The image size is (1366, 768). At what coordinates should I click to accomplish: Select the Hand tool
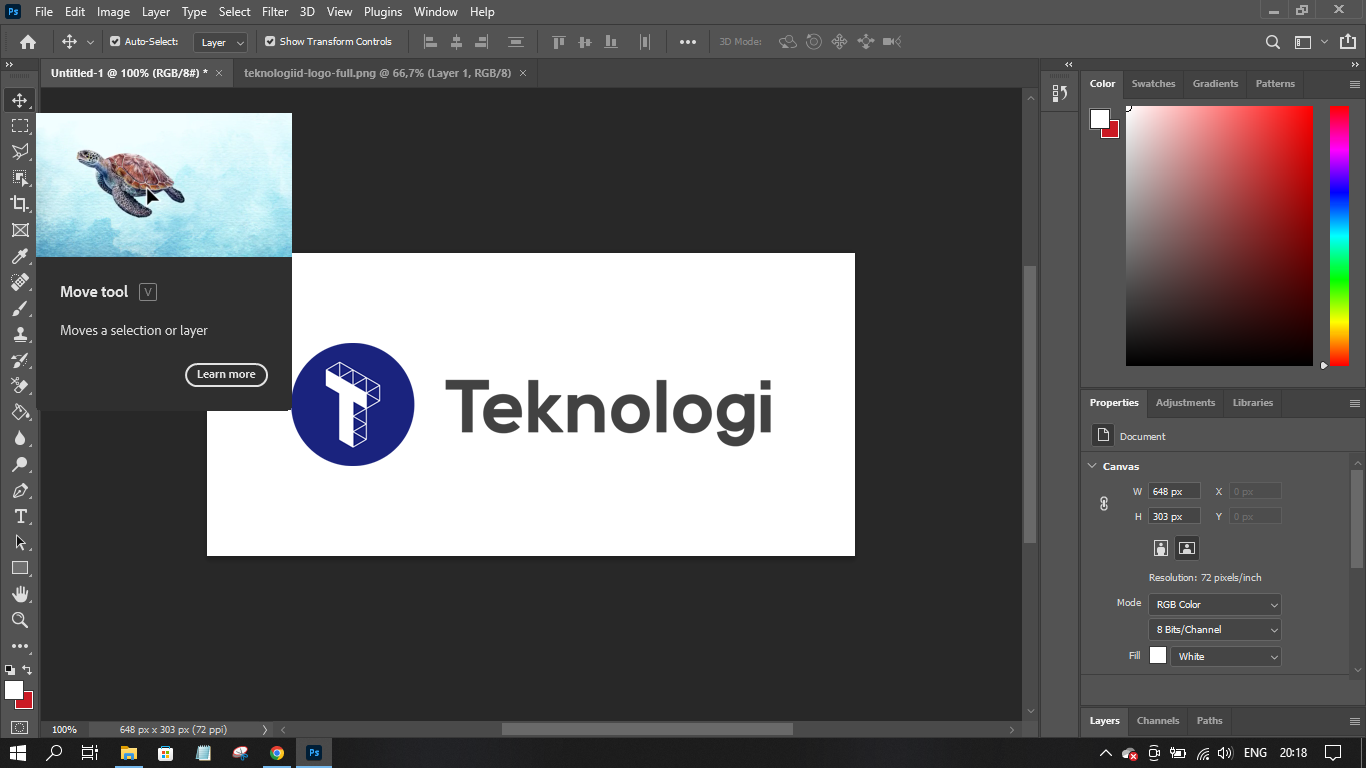pos(19,594)
